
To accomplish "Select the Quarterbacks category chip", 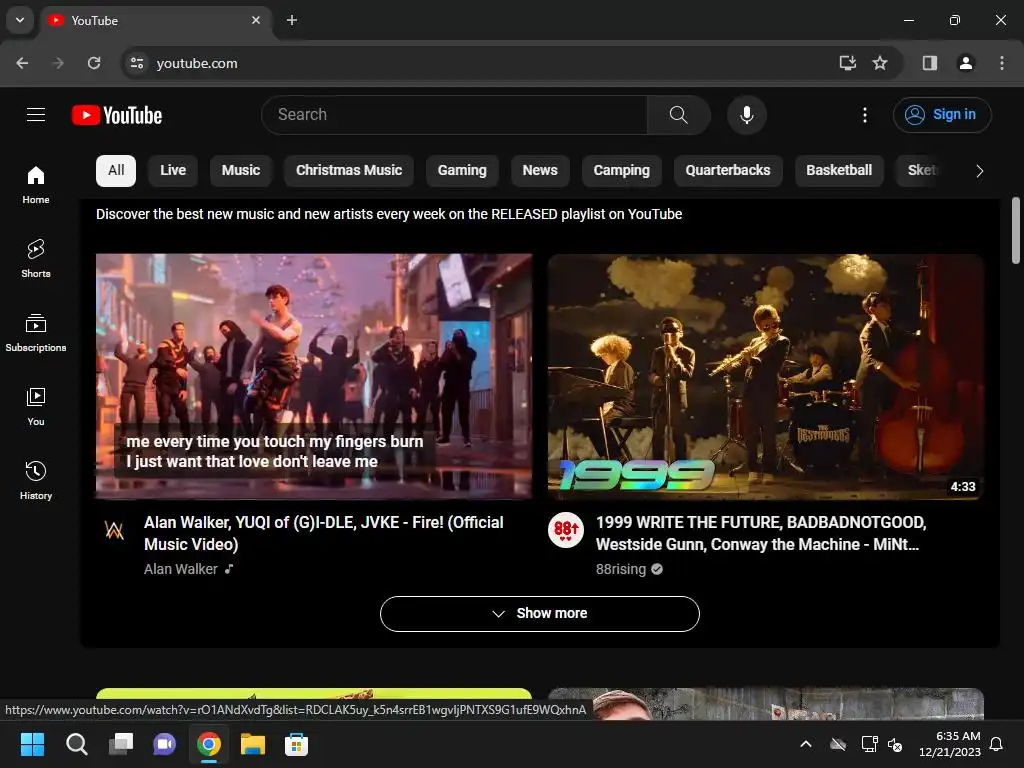I will point(728,170).
